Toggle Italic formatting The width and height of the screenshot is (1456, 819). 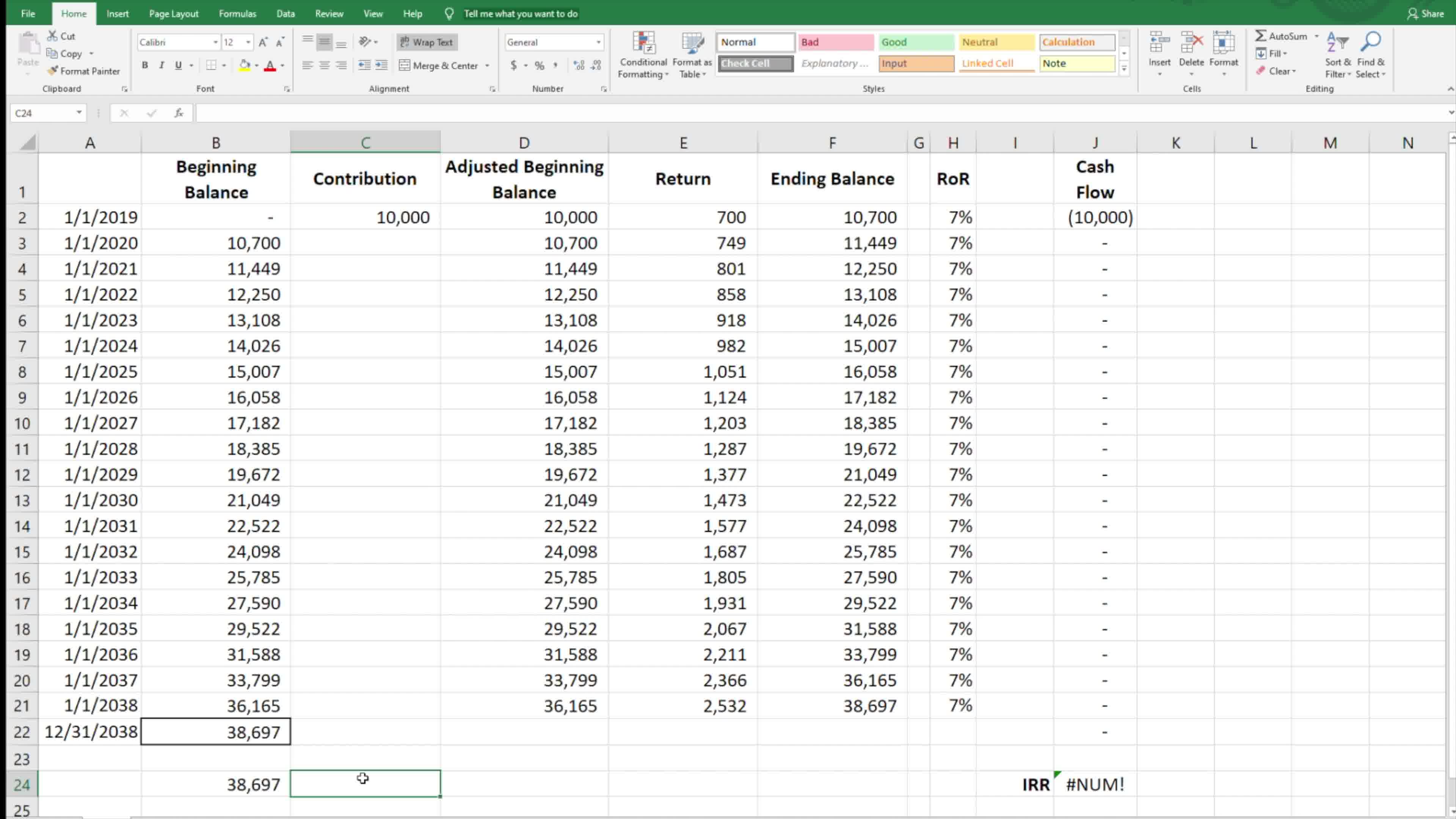162,65
